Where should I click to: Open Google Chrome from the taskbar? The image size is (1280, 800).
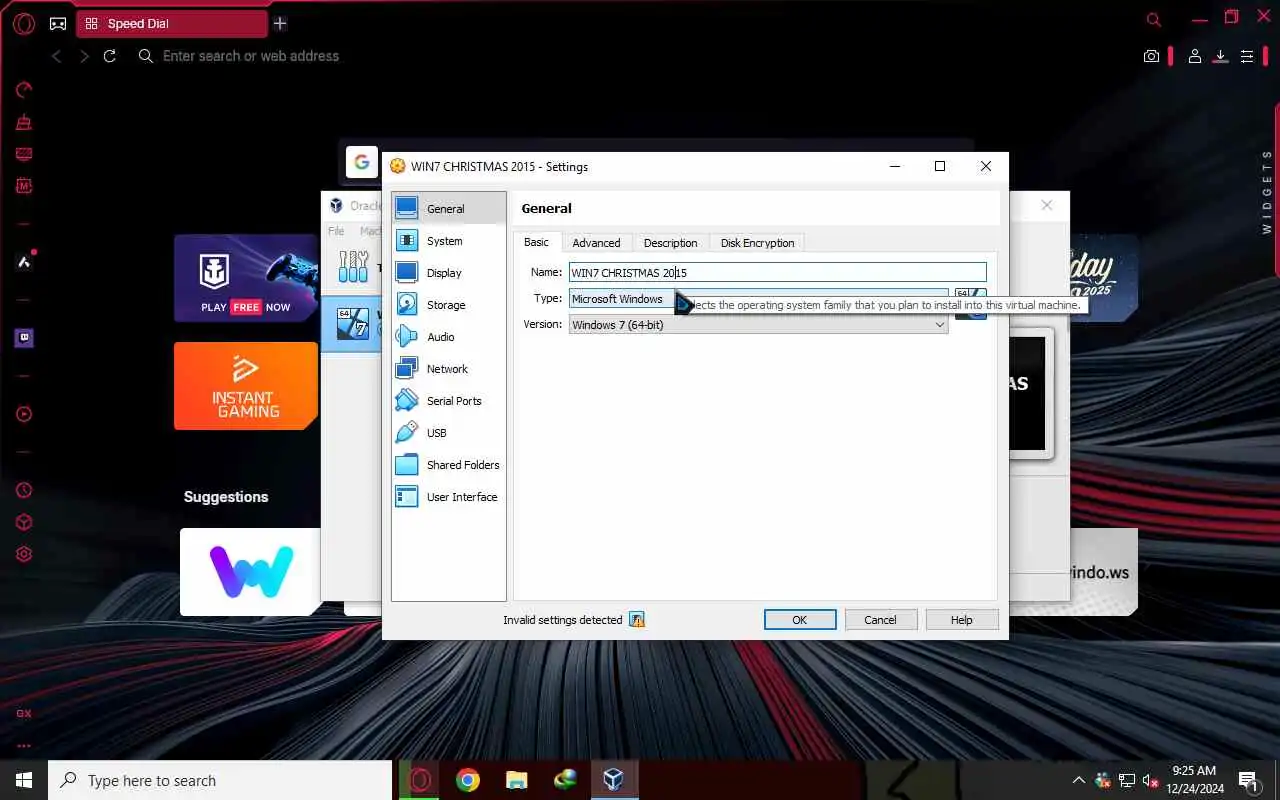(x=468, y=781)
